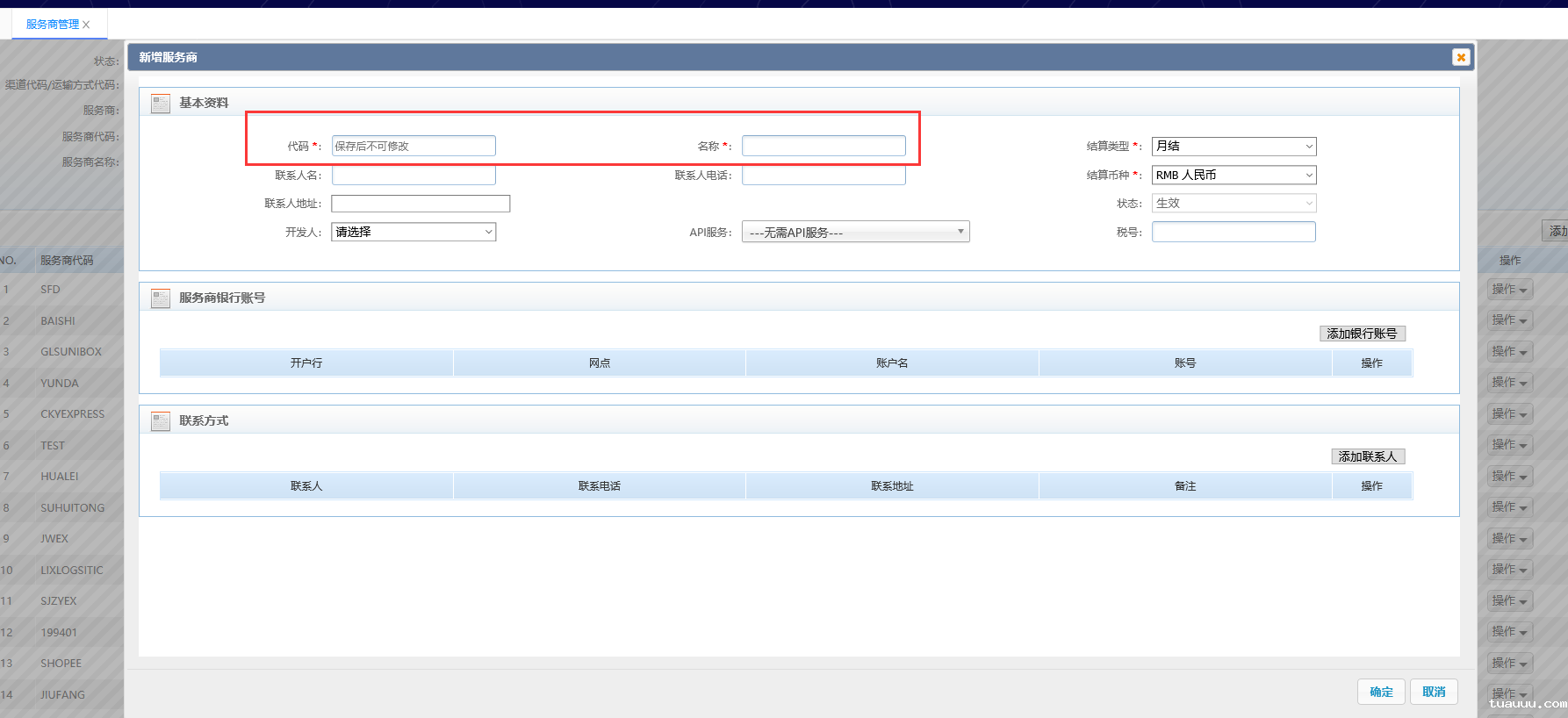Click the 联系方式 section icon
The image size is (1568, 718).
161,421
